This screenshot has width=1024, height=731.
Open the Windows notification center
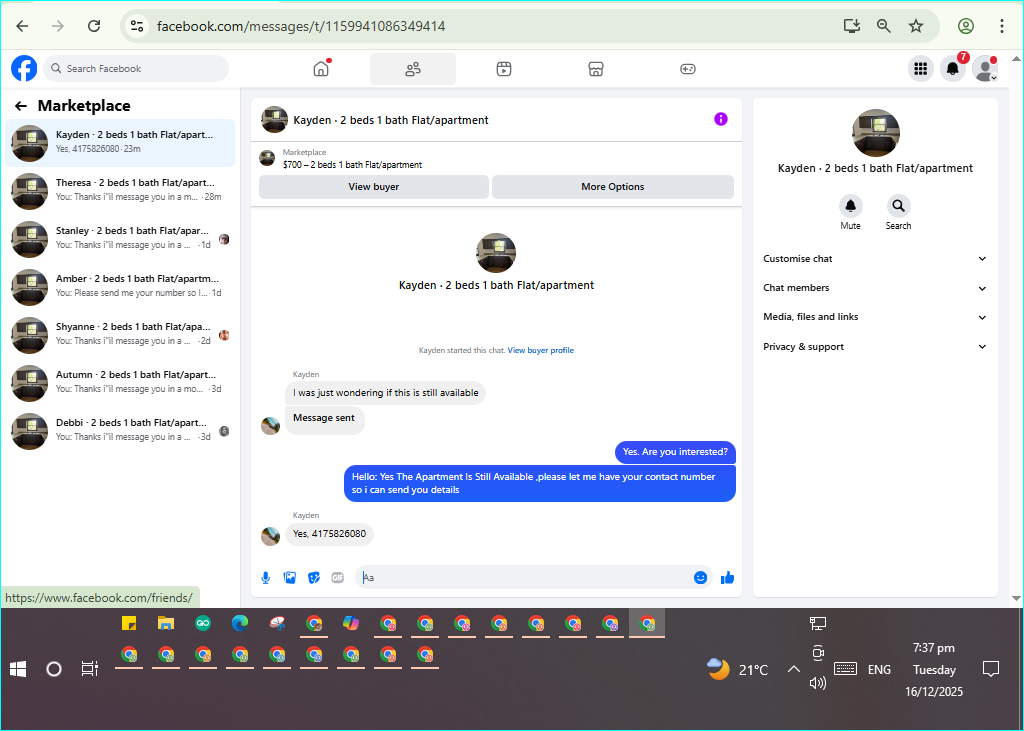click(x=991, y=669)
